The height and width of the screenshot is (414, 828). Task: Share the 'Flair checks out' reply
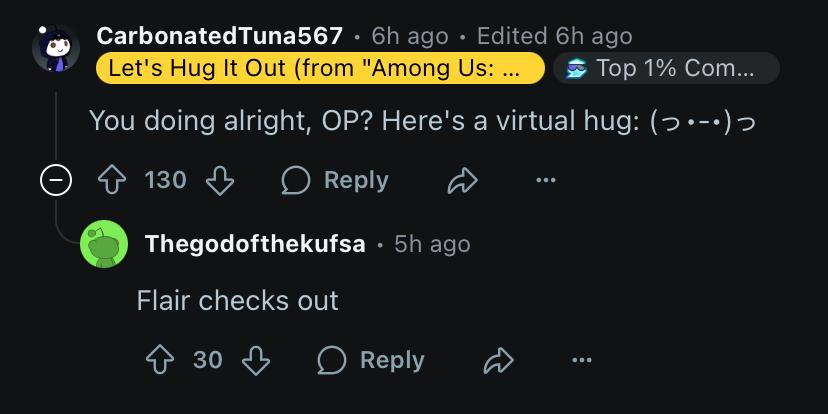[498, 360]
